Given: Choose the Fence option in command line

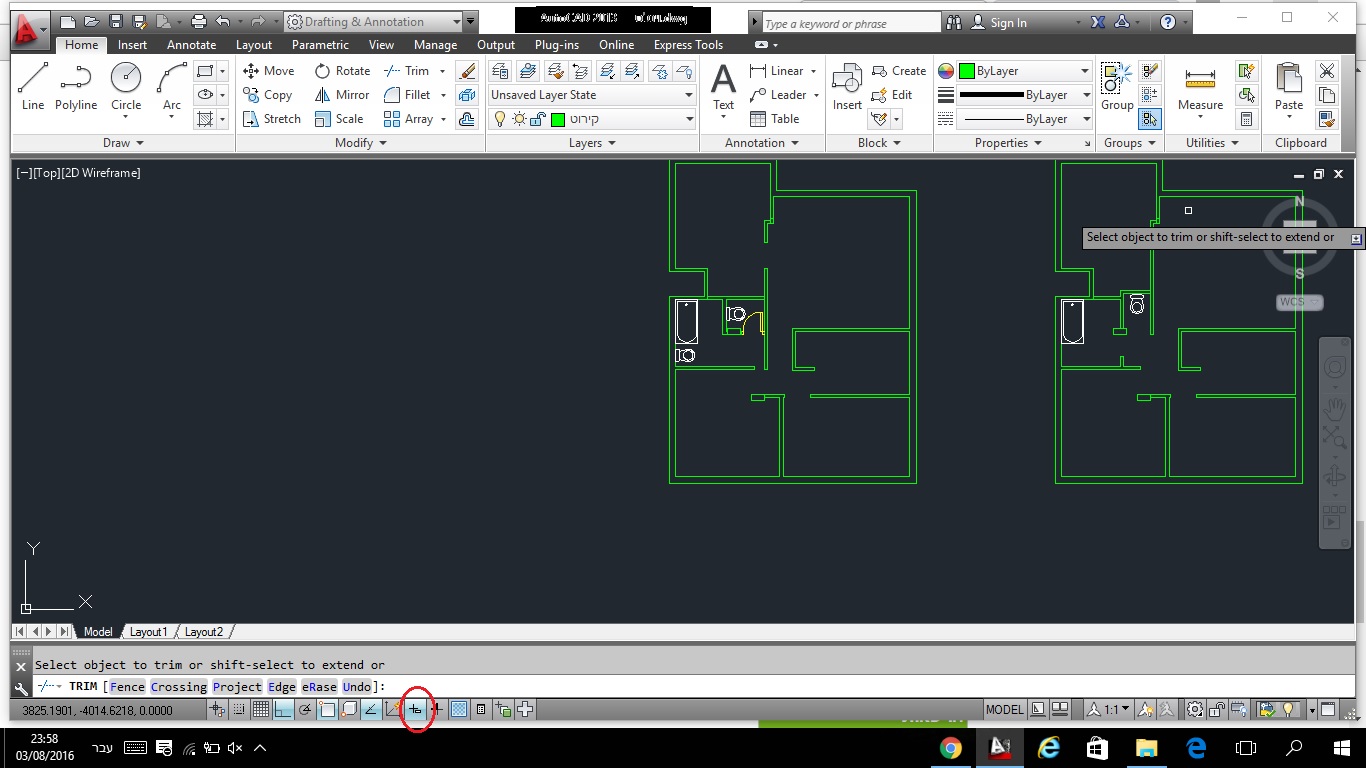Looking at the screenshot, I should click(127, 687).
